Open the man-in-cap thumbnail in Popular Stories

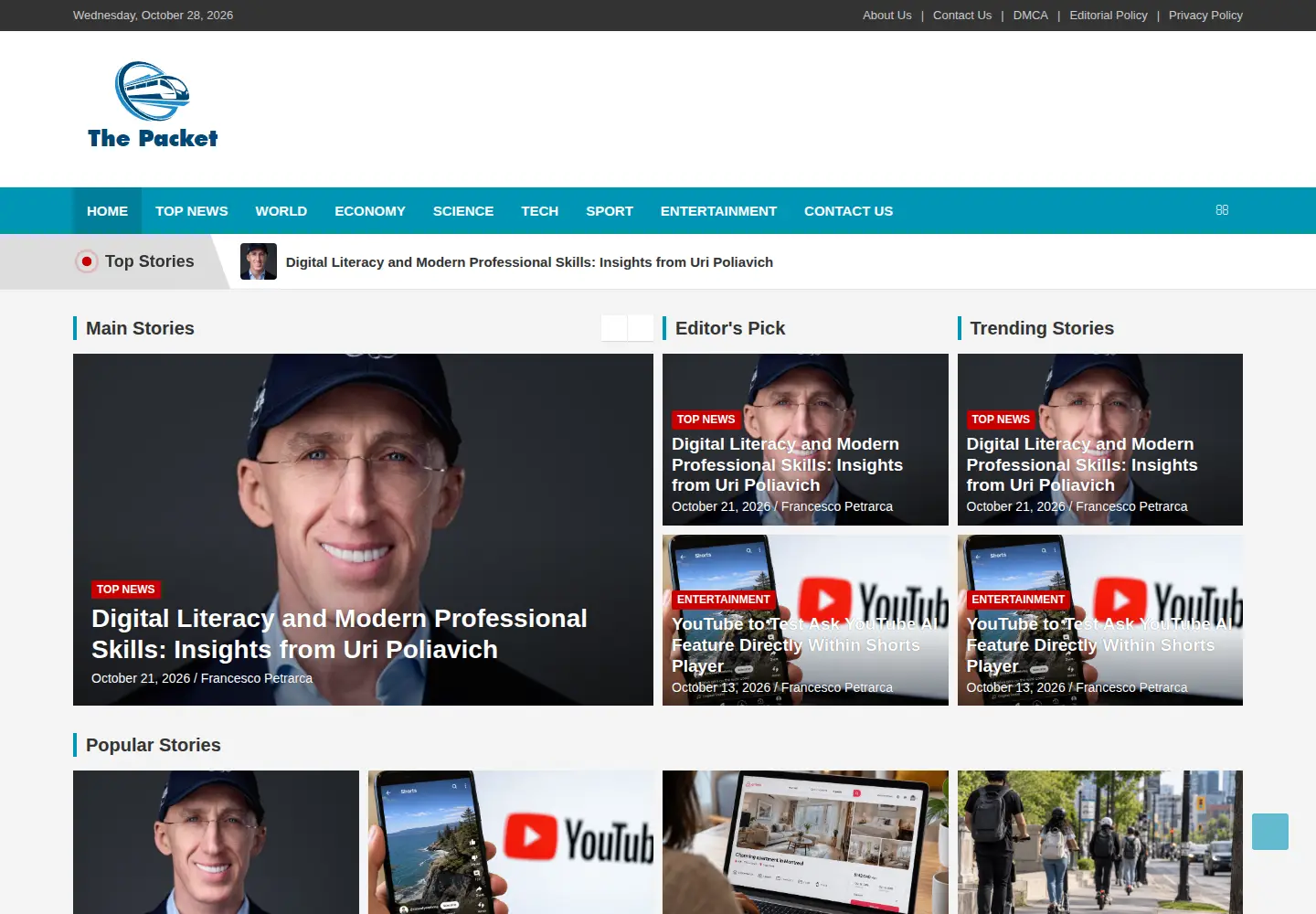[216, 842]
